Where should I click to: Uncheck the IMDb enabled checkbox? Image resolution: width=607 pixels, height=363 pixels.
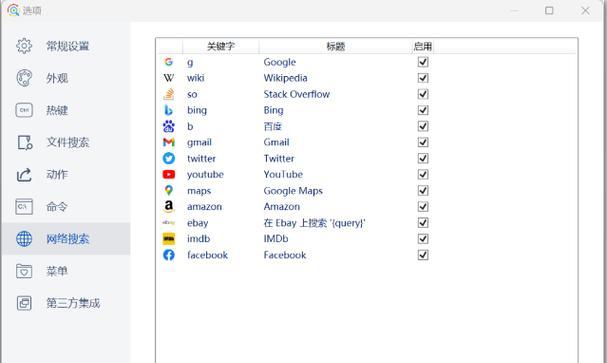(x=423, y=239)
